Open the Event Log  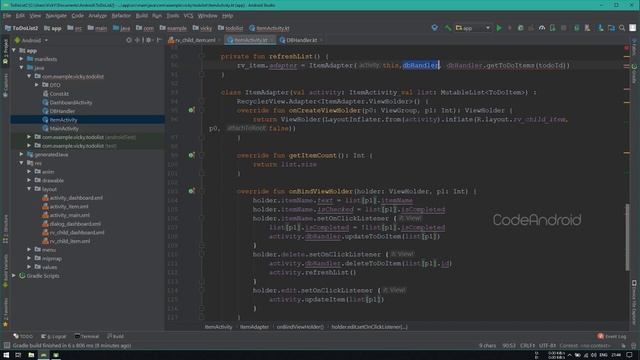coord(611,336)
